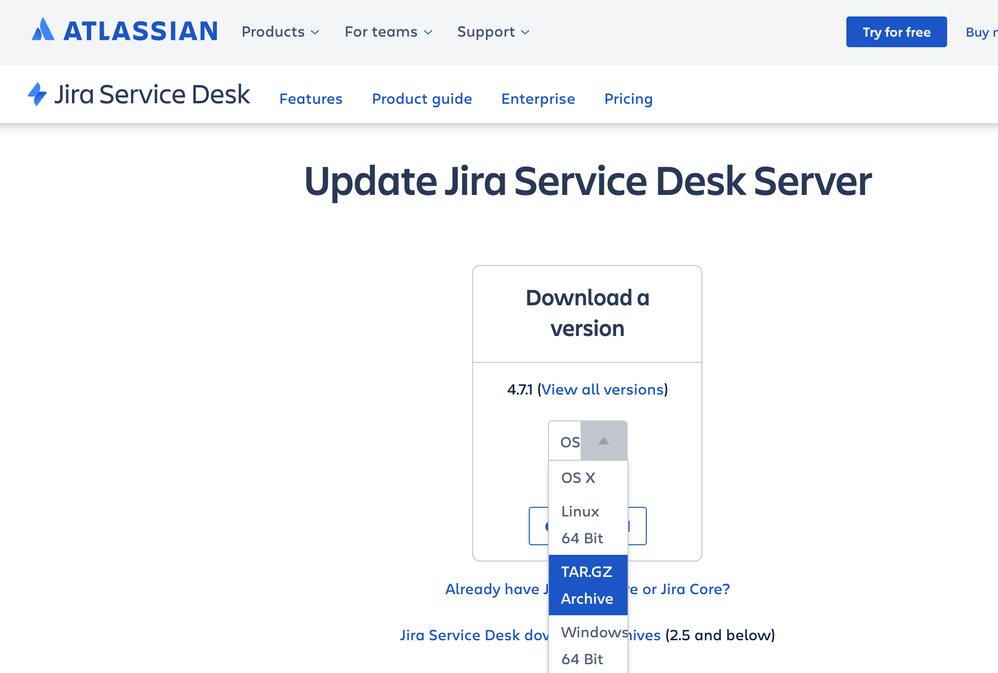998x673 pixels.
Task: Click the Buy now link
Action: coord(981,32)
